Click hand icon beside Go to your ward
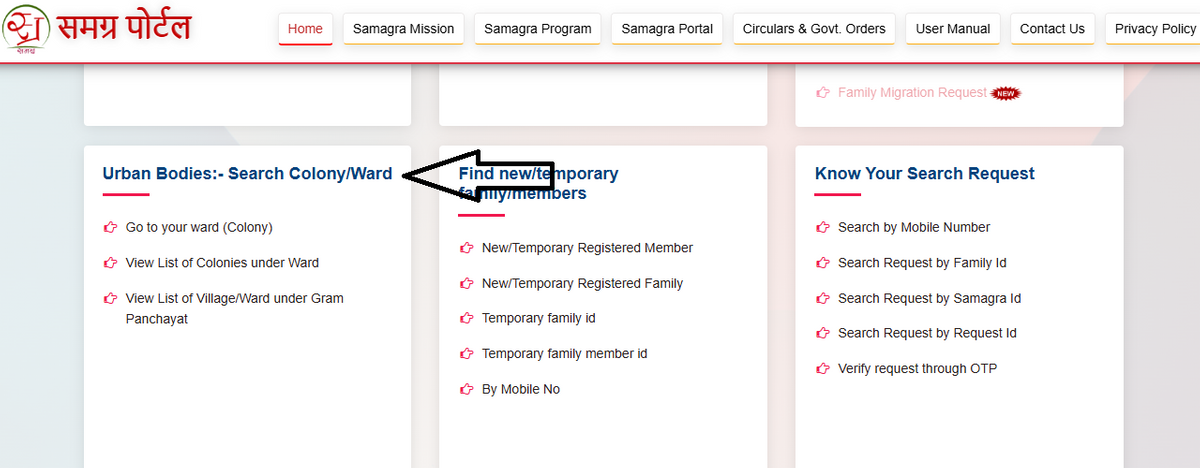Image resolution: width=1200 pixels, height=468 pixels. pyautogui.click(x=111, y=227)
